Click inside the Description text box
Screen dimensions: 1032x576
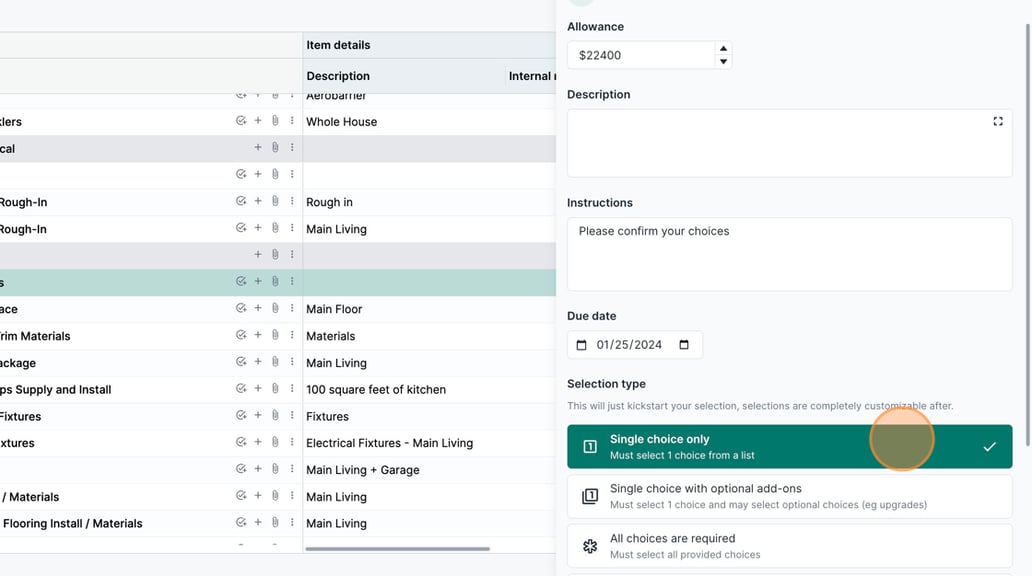coord(789,144)
